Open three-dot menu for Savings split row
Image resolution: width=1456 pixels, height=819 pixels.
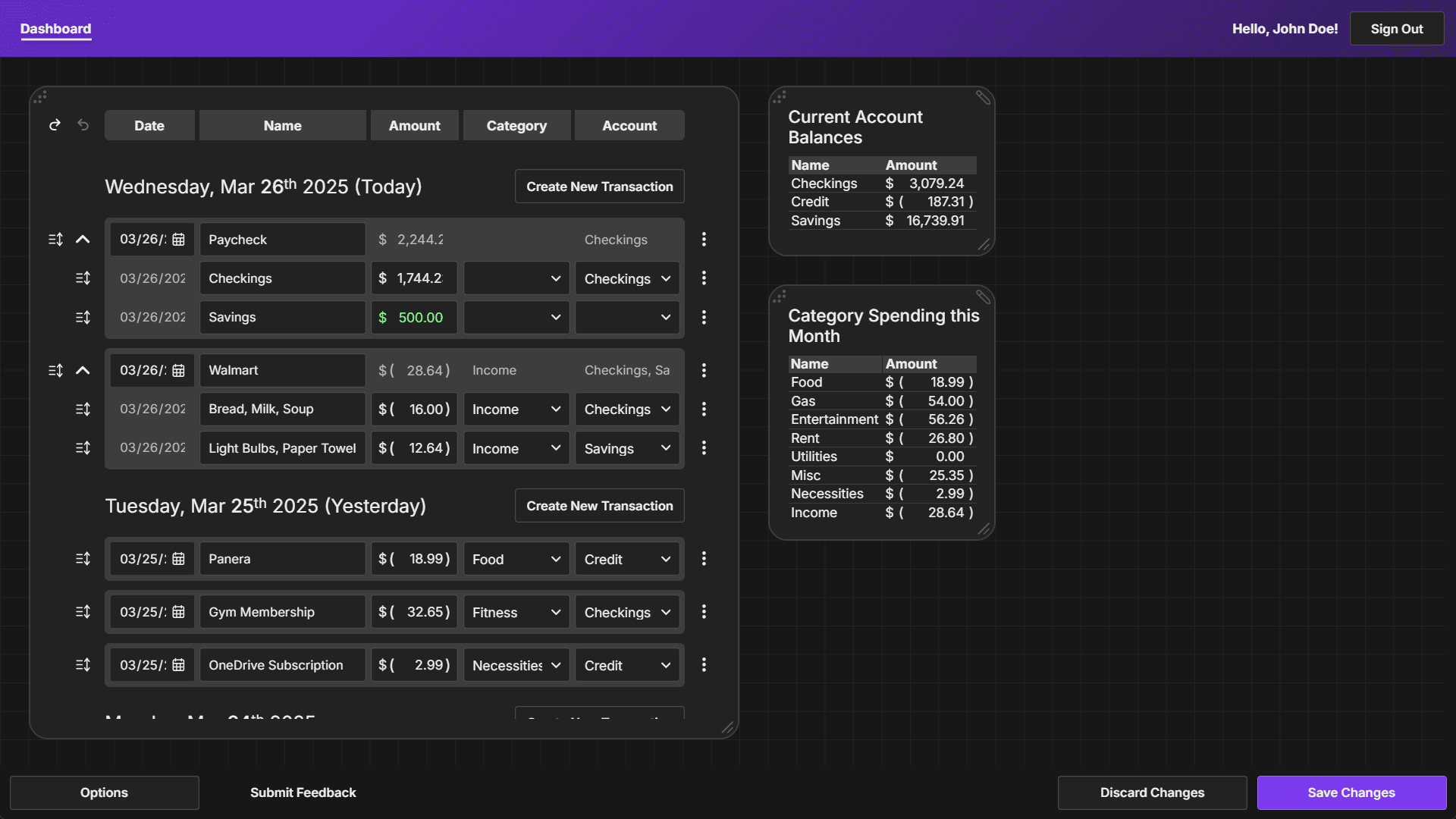point(704,318)
